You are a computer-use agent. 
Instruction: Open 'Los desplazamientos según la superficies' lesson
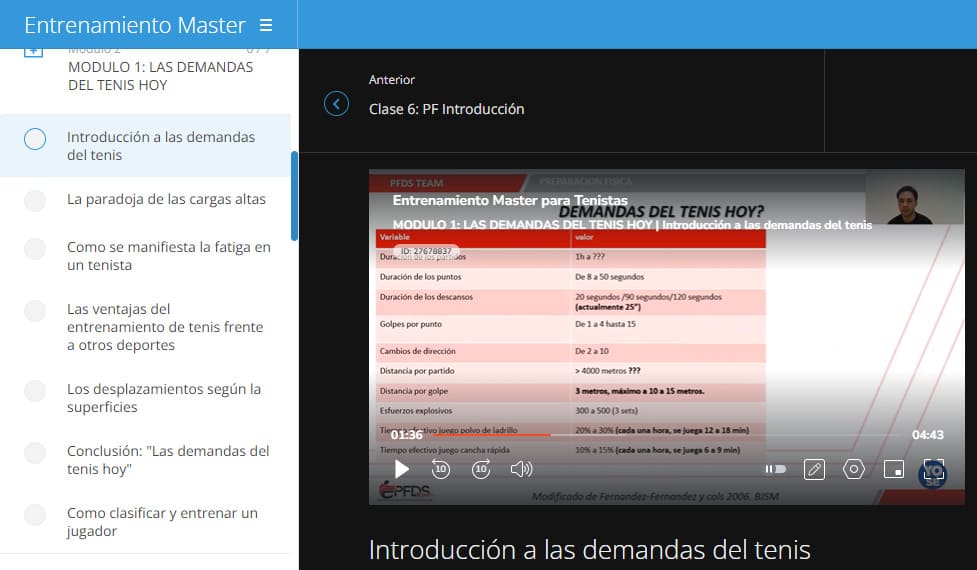click(x=164, y=398)
